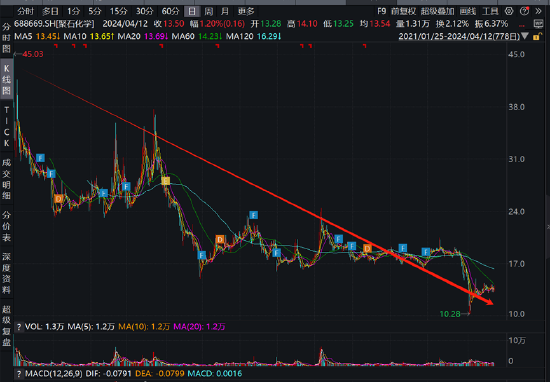550x382 pixels.
Task: Click the 10.28 low price label
Action: pyautogui.click(x=450, y=314)
